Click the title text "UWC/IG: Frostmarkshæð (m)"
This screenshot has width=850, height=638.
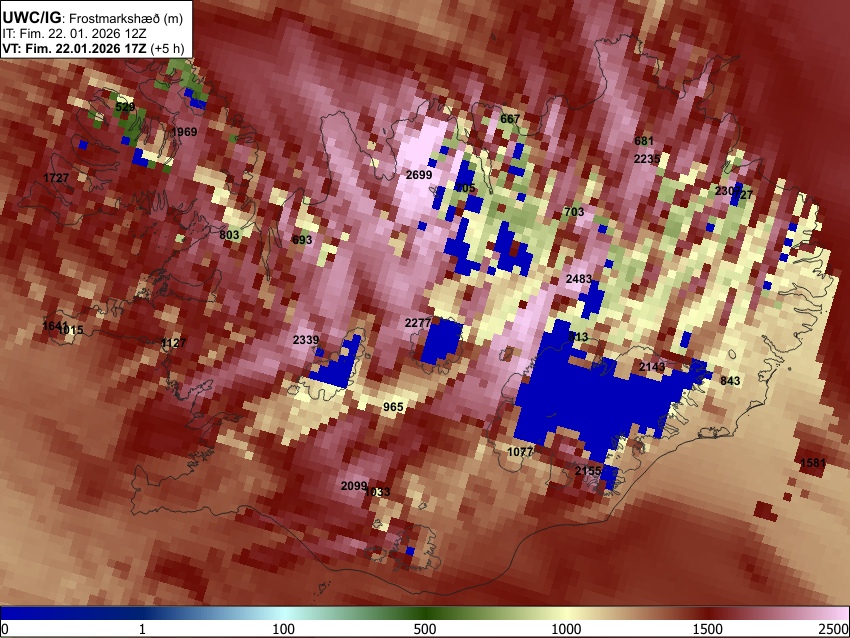[93, 17]
